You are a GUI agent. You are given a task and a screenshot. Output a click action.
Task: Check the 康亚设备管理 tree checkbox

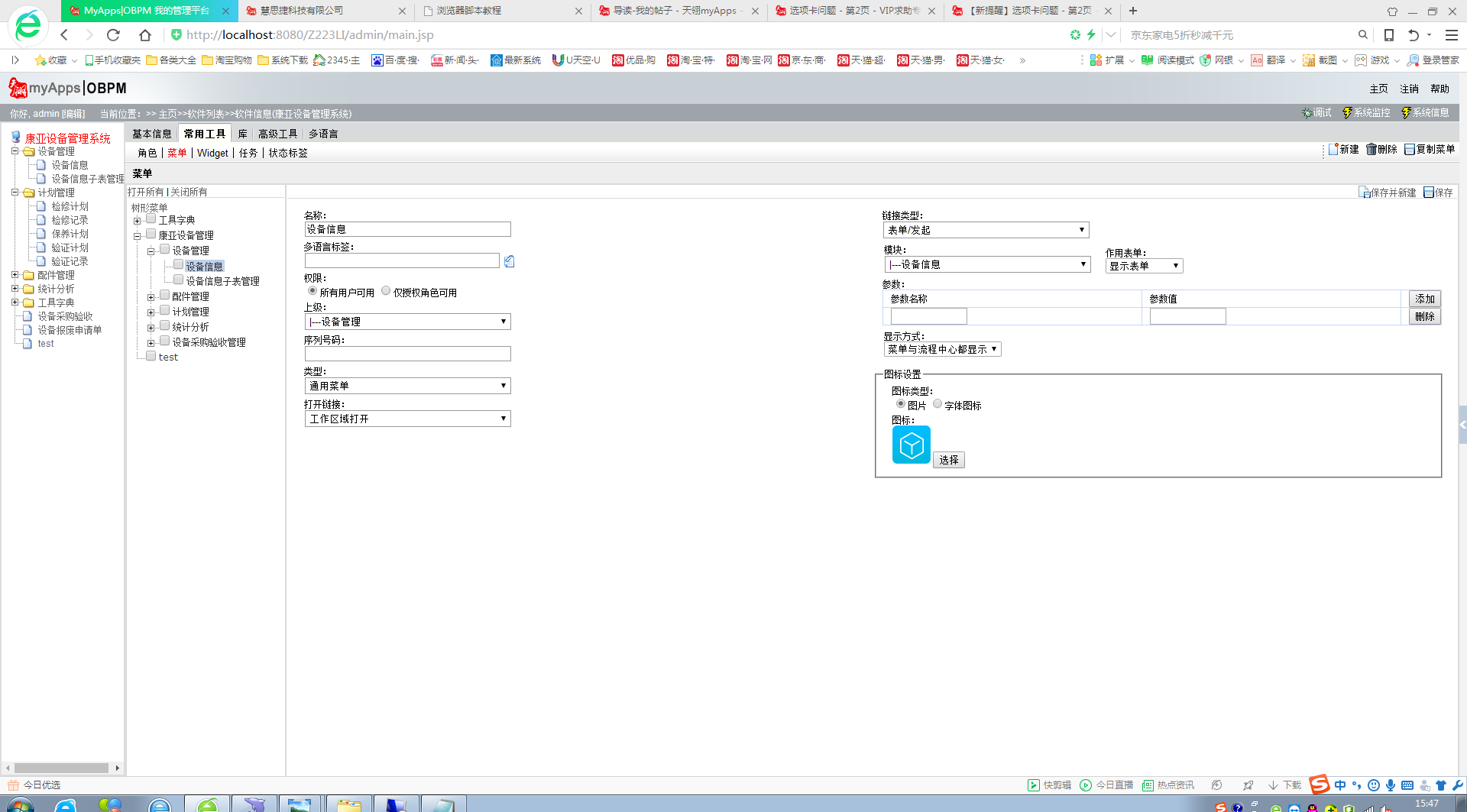[151, 235]
